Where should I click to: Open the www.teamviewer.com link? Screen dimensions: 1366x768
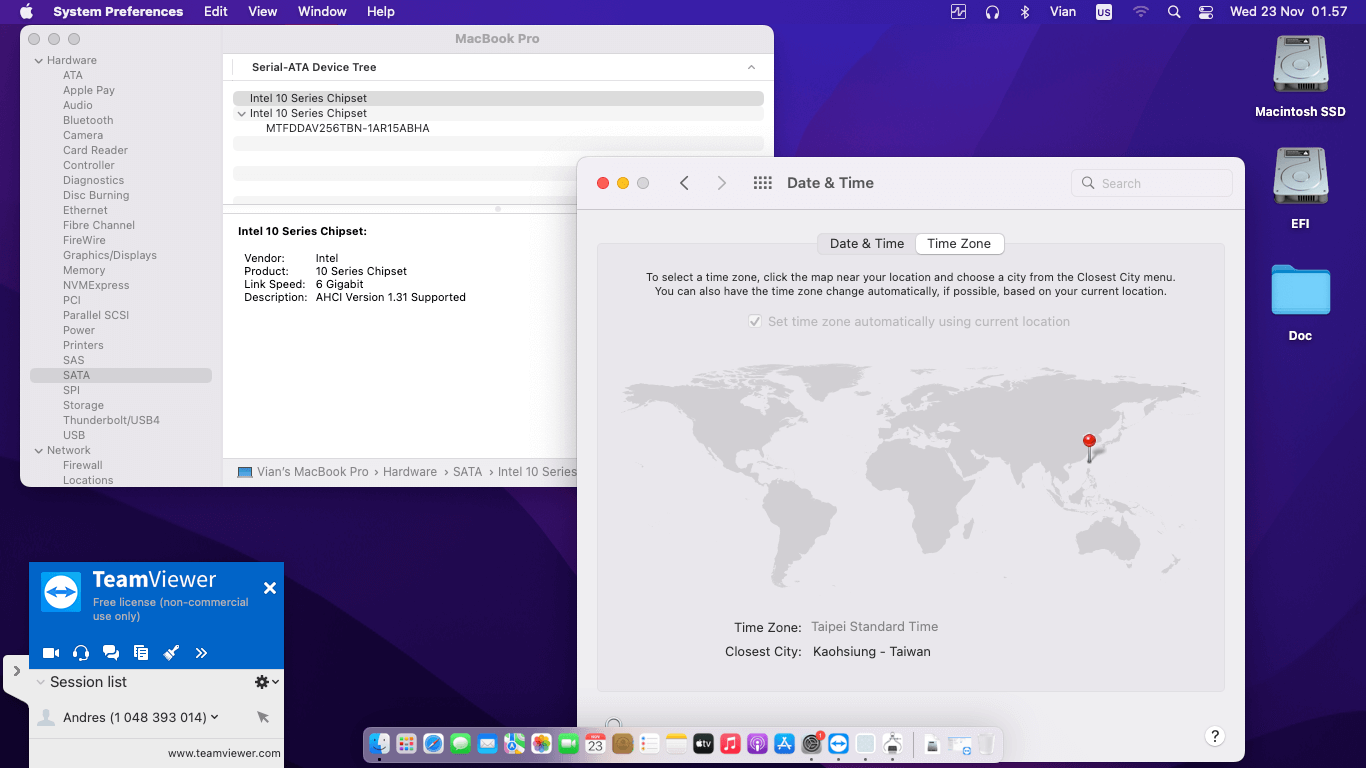point(224,753)
